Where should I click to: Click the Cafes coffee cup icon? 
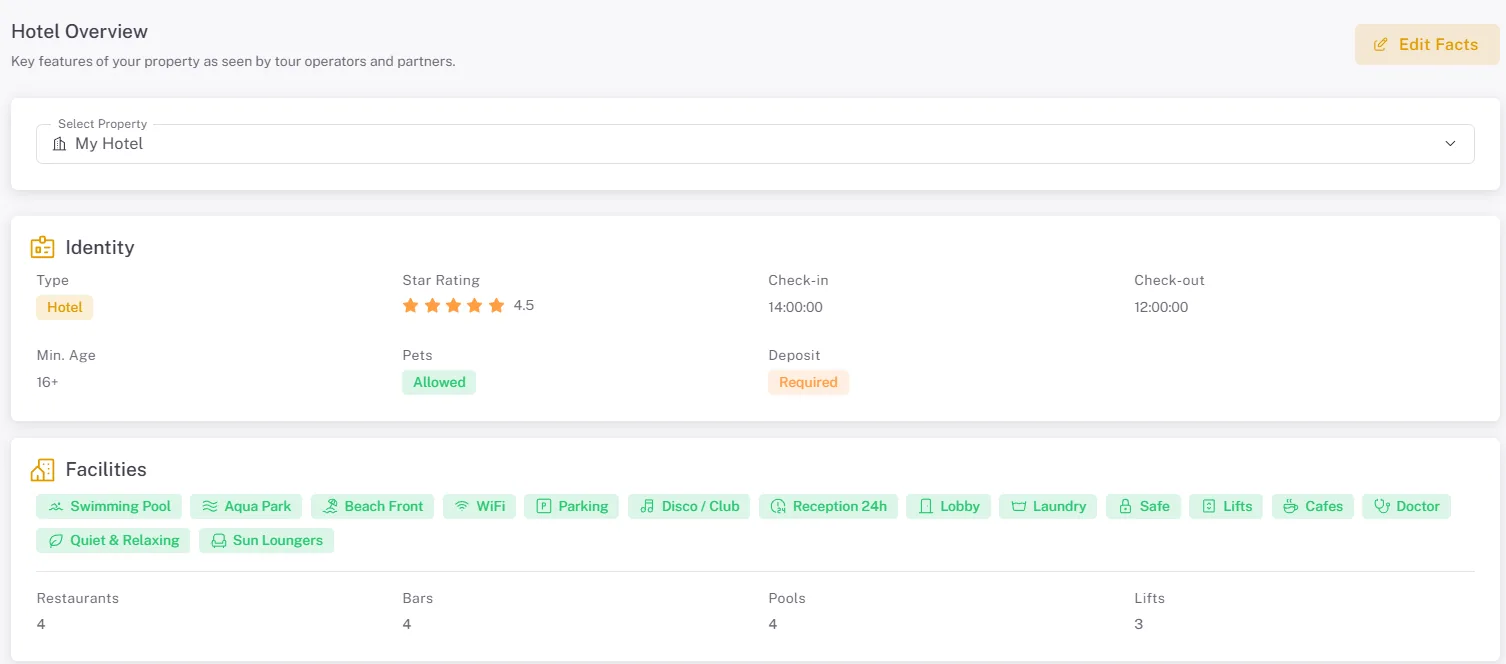coord(1291,507)
